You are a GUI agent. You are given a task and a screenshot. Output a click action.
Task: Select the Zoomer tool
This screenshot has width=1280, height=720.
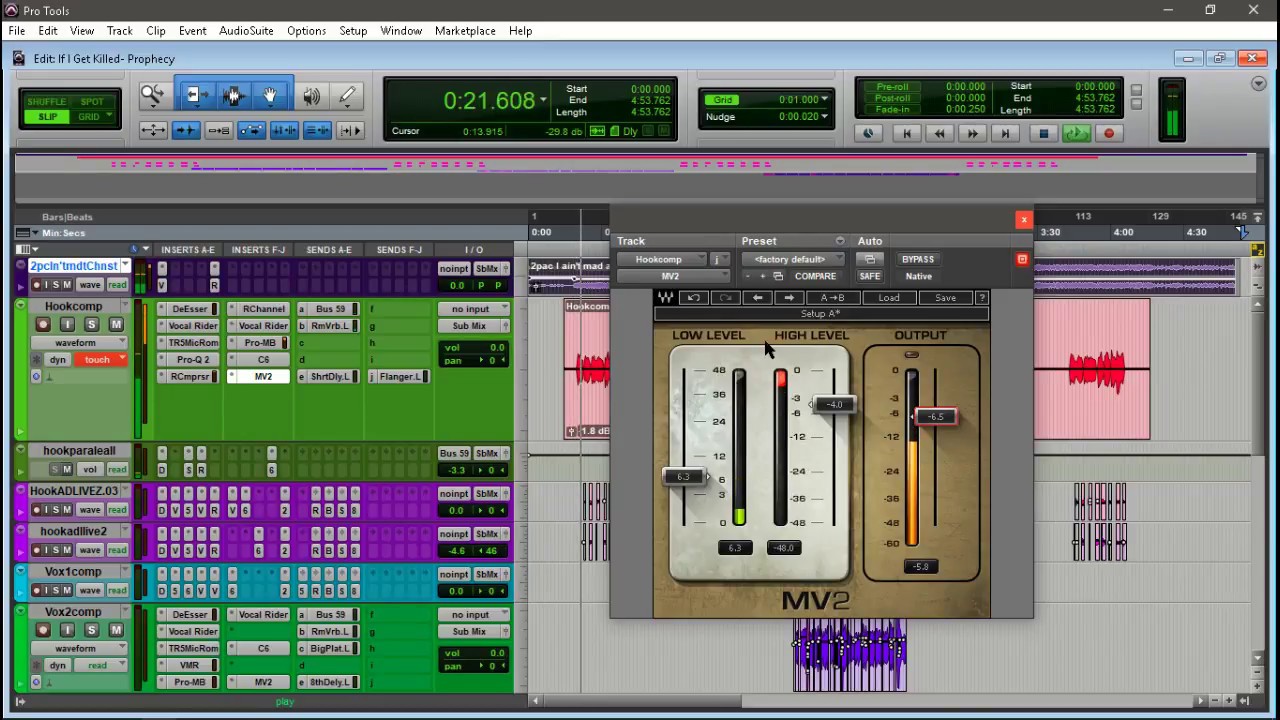153,96
